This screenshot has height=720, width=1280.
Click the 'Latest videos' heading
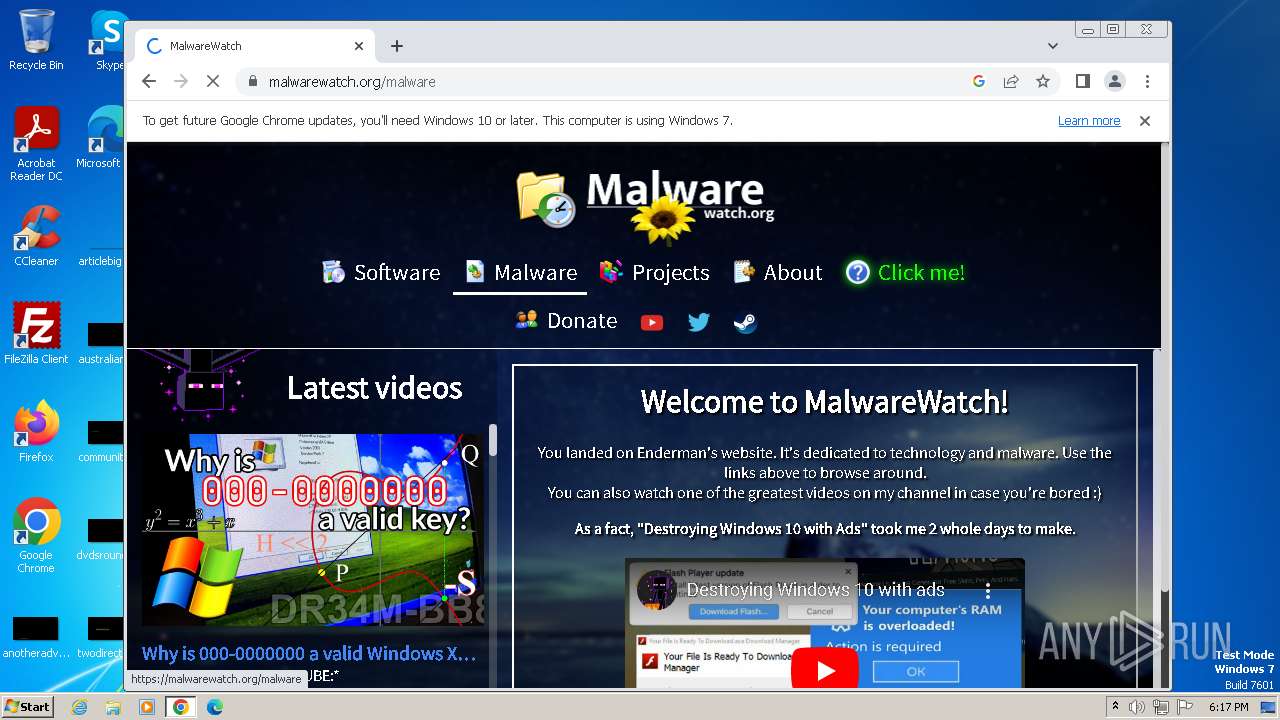(x=374, y=388)
